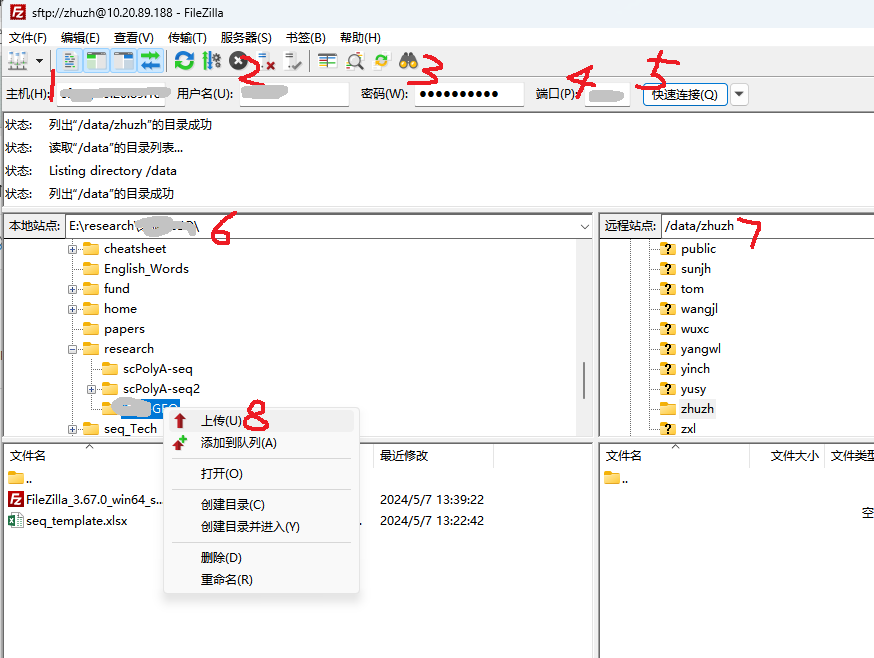Screen dimensions: 874x658
Task: Choose 重命名(R) from context menu
Action: pos(261,580)
